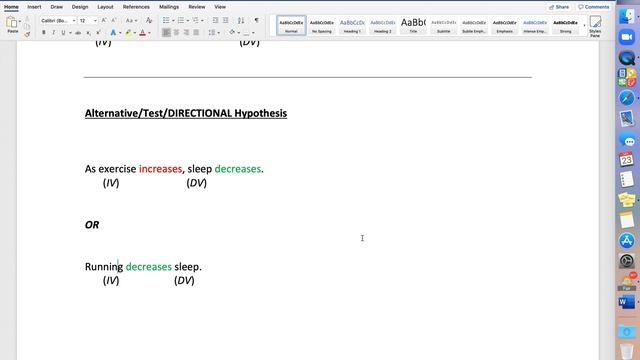Click the Clear Formatting icon
Screen dimensions: 640x360
[149, 20]
